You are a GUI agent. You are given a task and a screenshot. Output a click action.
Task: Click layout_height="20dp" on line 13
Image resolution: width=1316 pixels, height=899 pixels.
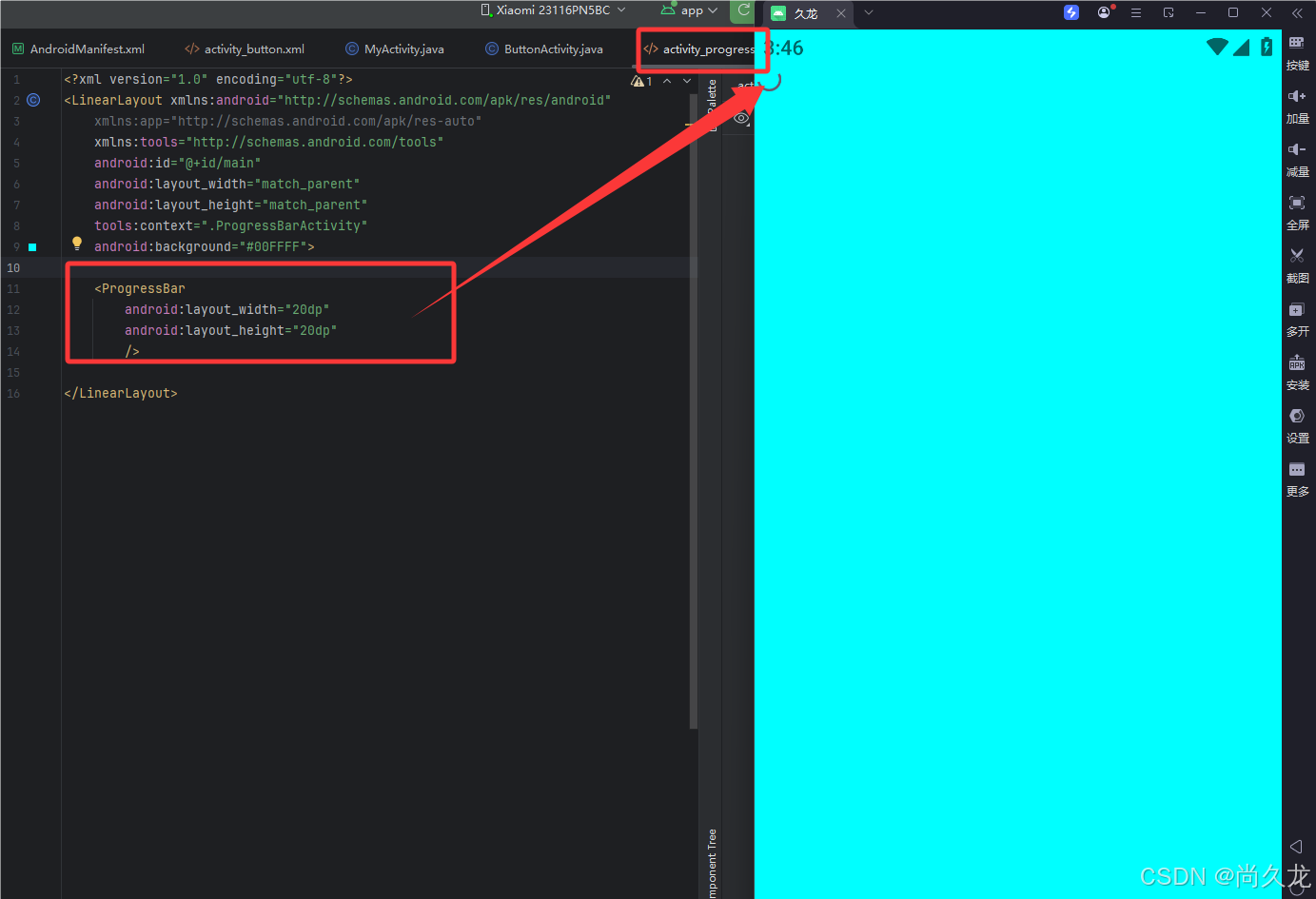tap(231, 330)
